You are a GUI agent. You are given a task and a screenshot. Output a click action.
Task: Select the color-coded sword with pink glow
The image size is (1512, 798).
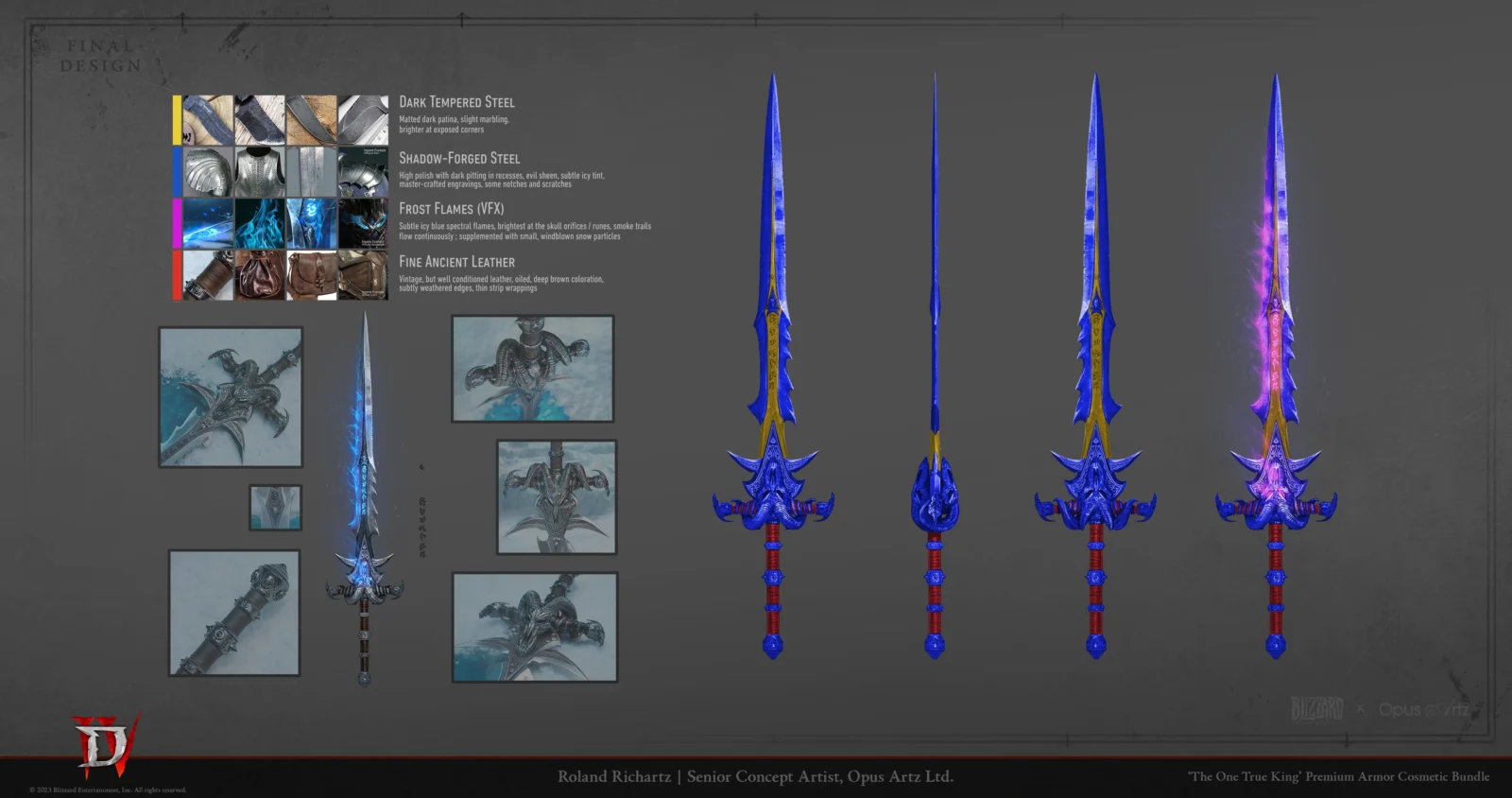(x=1275, y=365)
